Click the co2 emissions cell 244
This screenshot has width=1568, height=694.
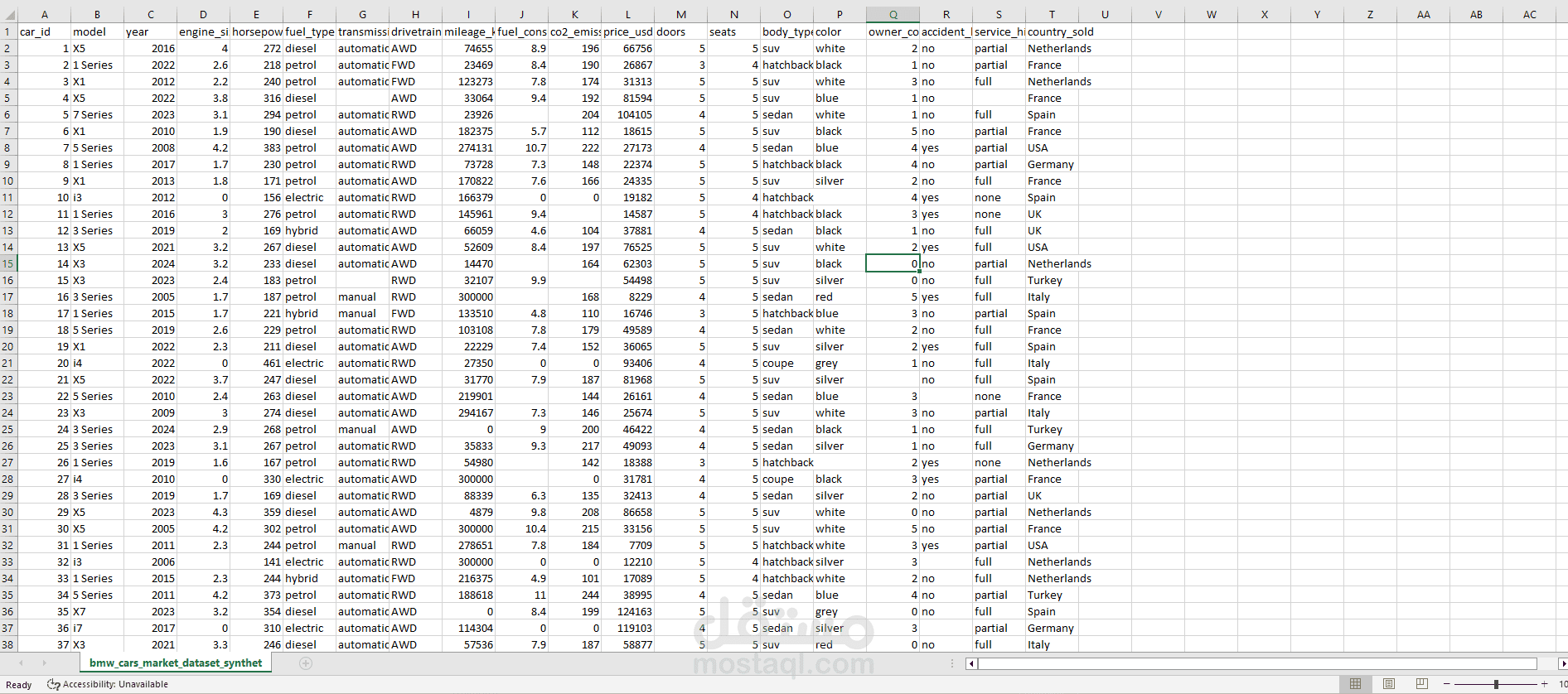574,595
